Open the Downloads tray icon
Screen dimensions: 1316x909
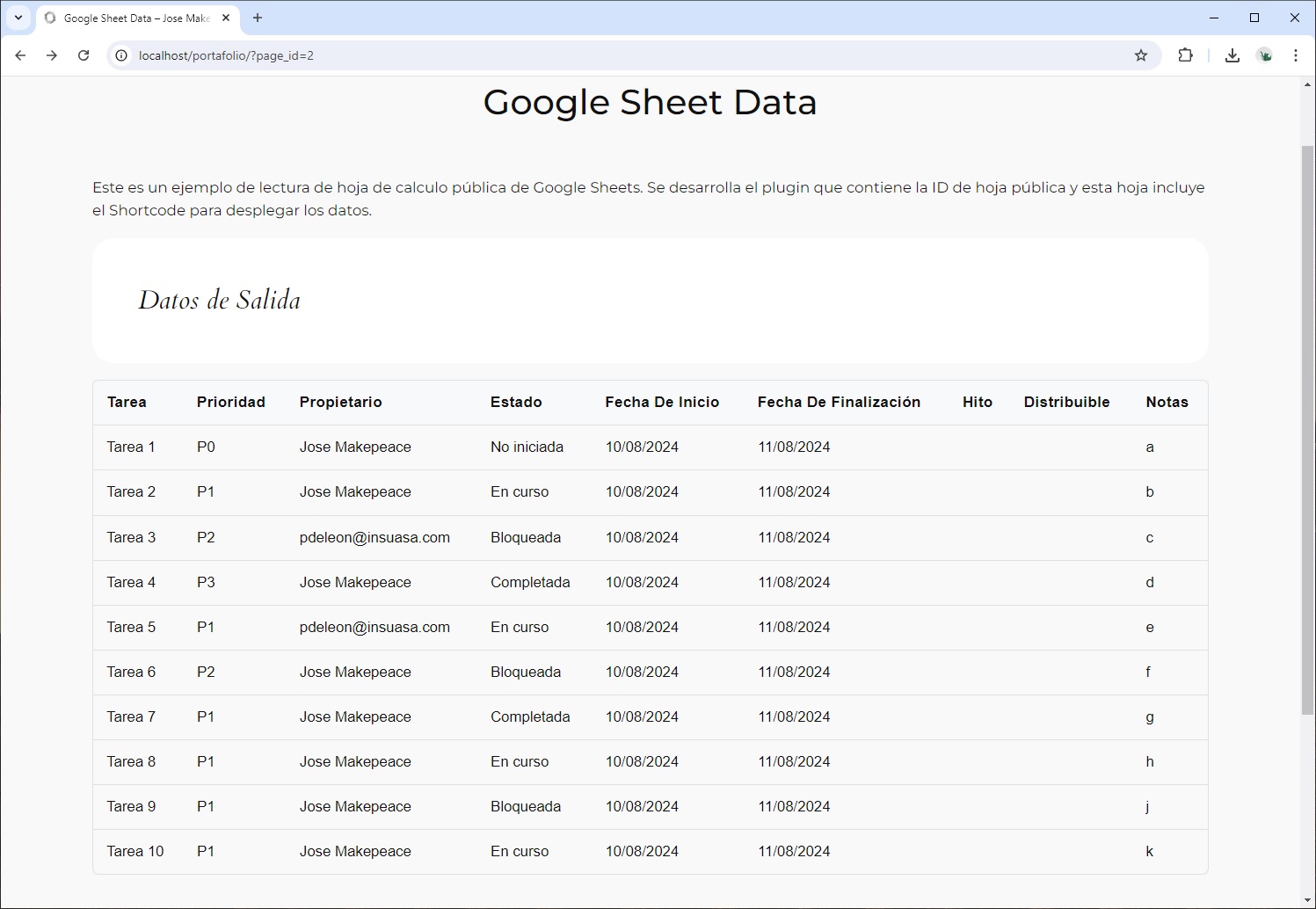[1232, 55]
